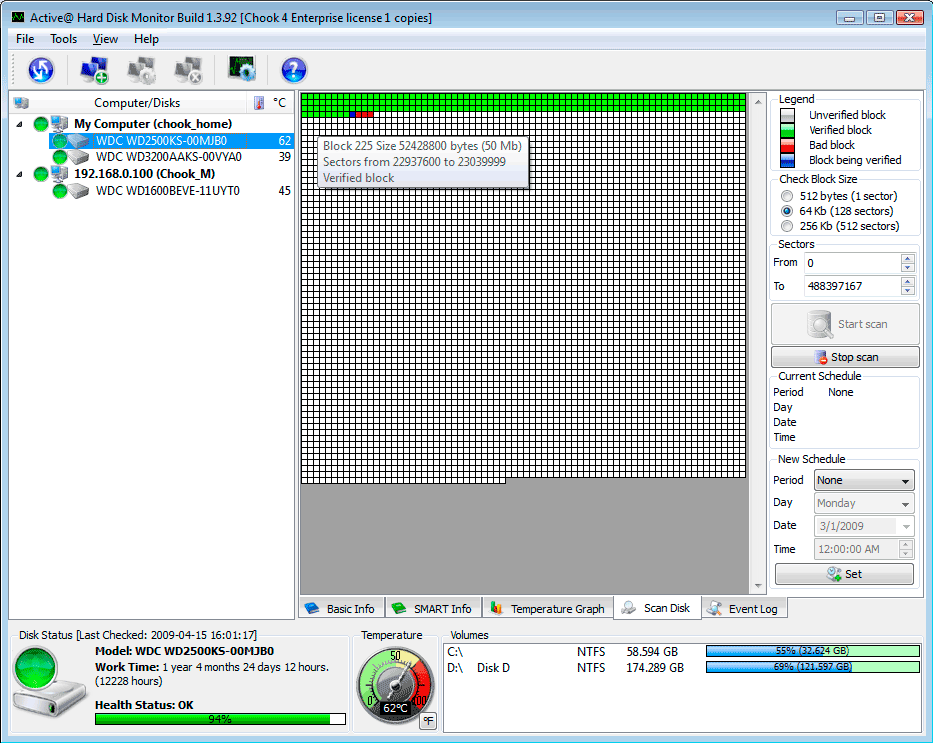
Task: Switch to the SMART Info tab
Action: [431, 608]
